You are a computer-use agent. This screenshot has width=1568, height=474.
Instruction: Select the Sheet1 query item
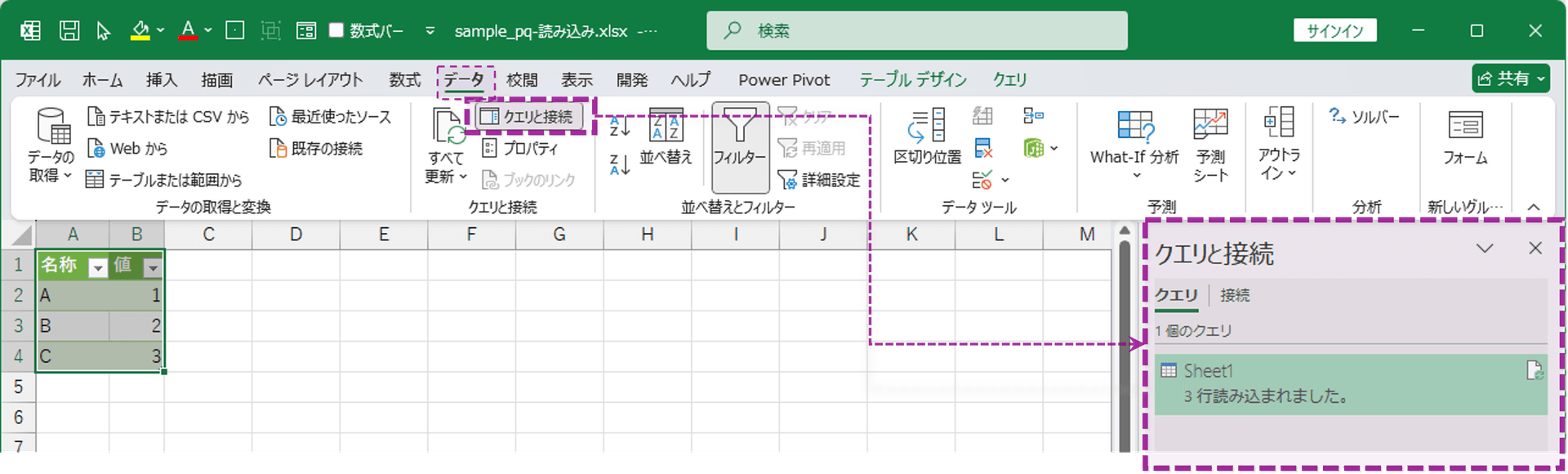point(1351,383)
